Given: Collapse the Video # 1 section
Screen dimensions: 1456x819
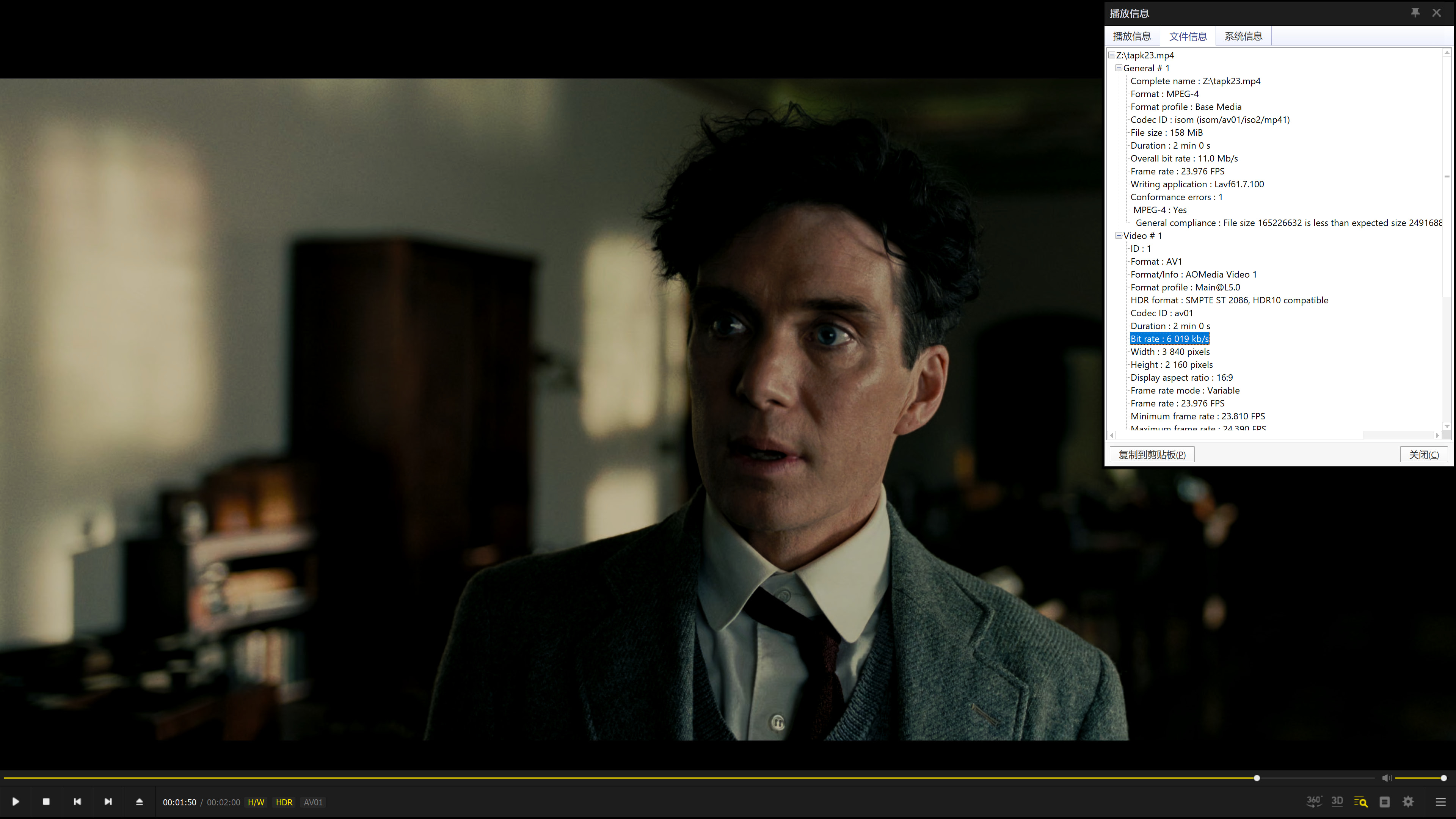Looking at the screenshot, I should [1119, 236].
